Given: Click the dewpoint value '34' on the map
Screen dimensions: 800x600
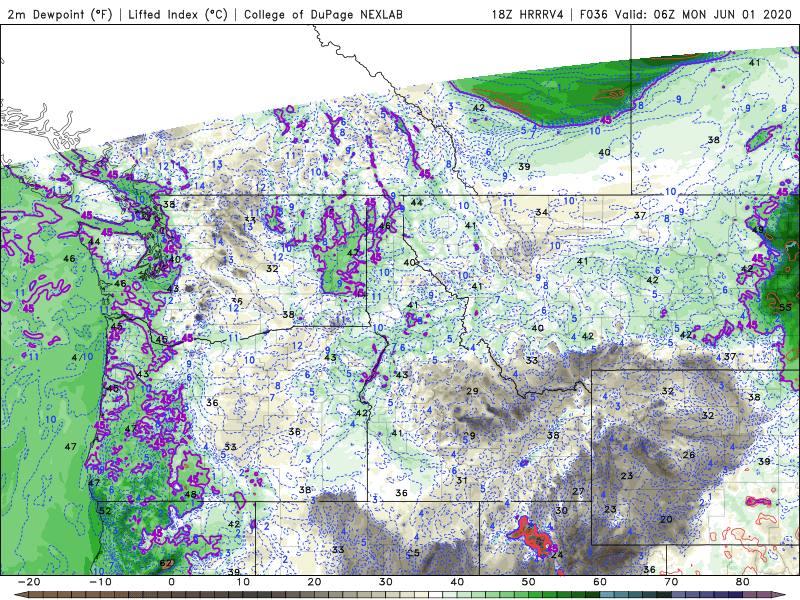Looking at the screenshot, I should pyautogui.click(x=542, y=212).
